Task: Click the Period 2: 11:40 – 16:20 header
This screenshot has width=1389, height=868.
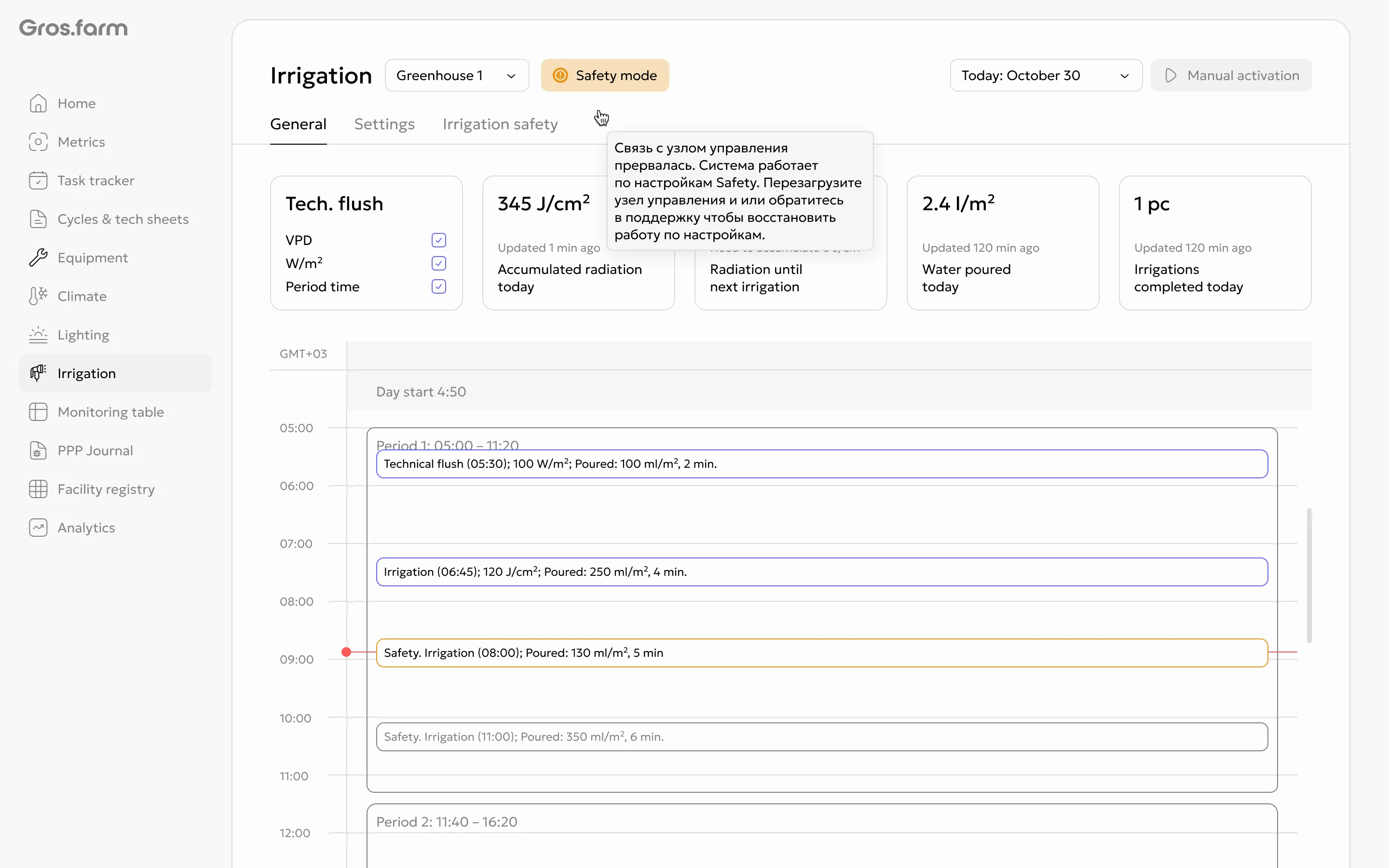Action: (x=447, y=822)
